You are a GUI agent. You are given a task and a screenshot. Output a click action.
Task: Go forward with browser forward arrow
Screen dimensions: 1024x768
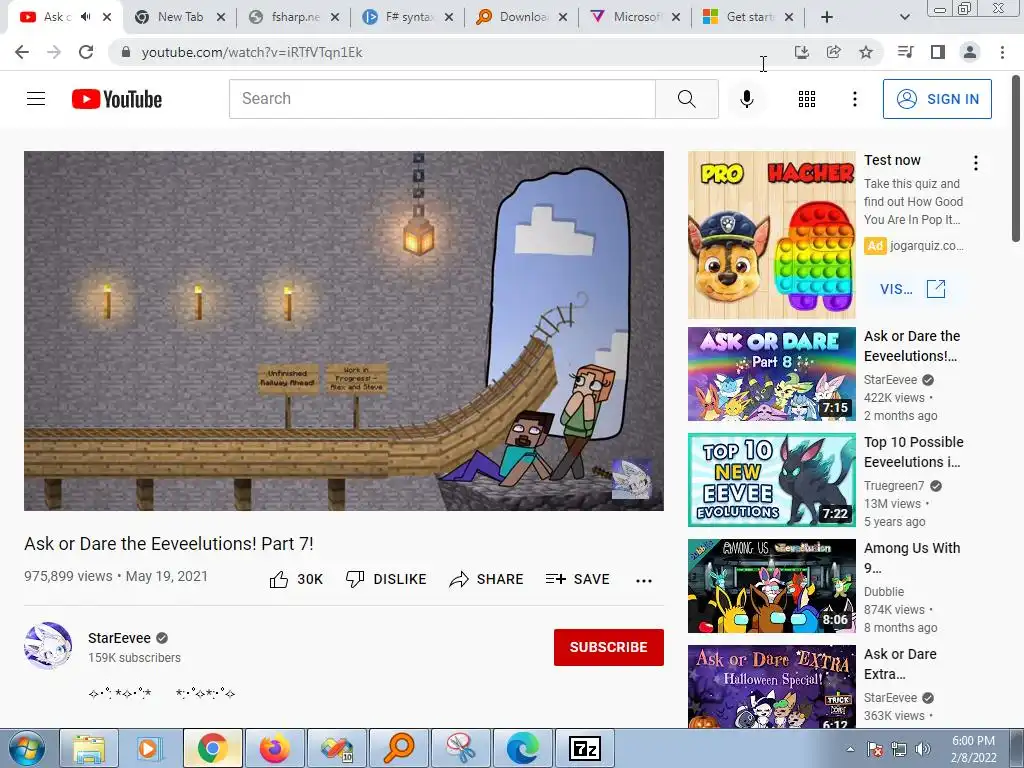pyautogui.click(x=54, y=52)
